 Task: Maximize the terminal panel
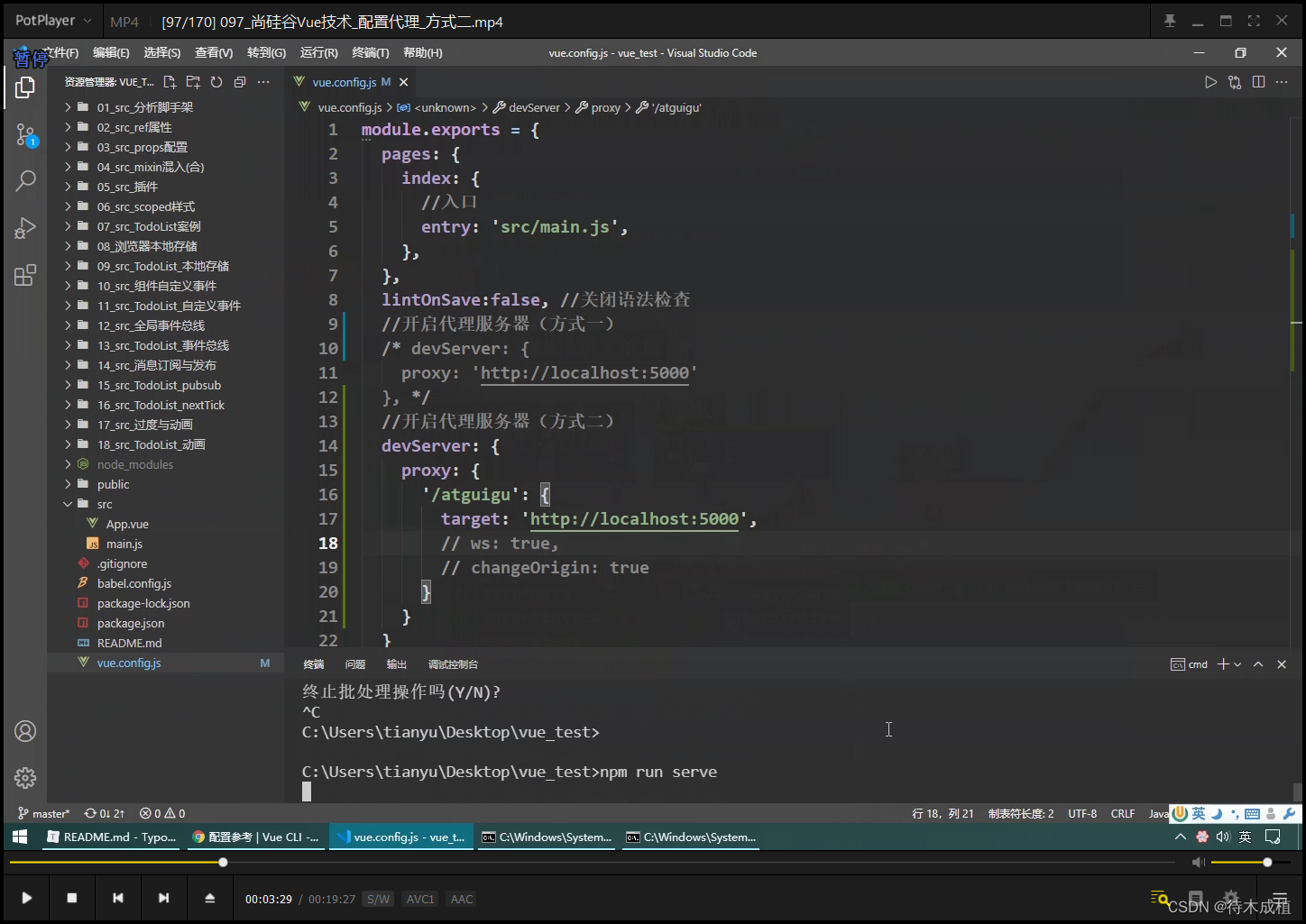(1258, 664)
